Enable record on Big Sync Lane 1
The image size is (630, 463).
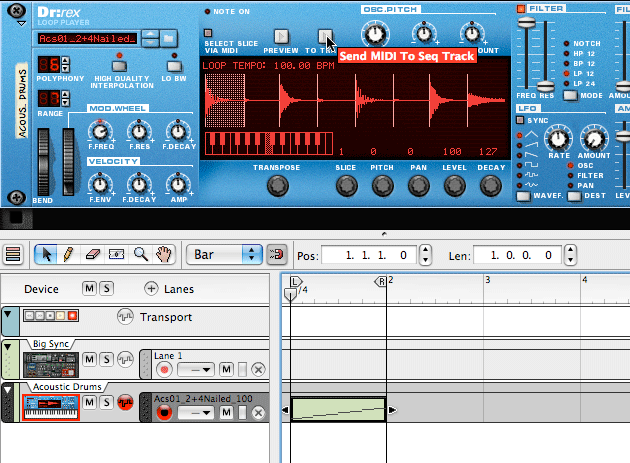pos(164,370)
